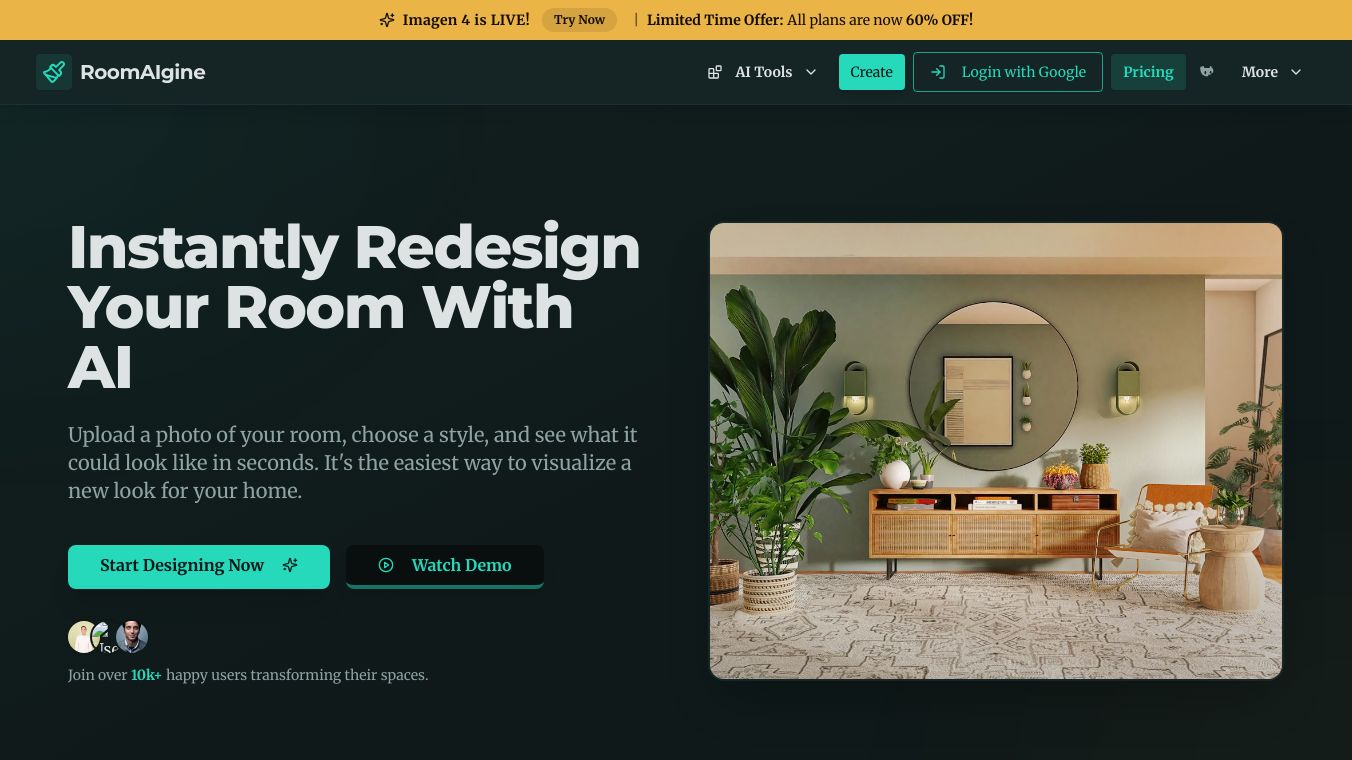Screen dimensions: 1352x760
Task: Open the Pricing page
Action: tap(1148, 72)
